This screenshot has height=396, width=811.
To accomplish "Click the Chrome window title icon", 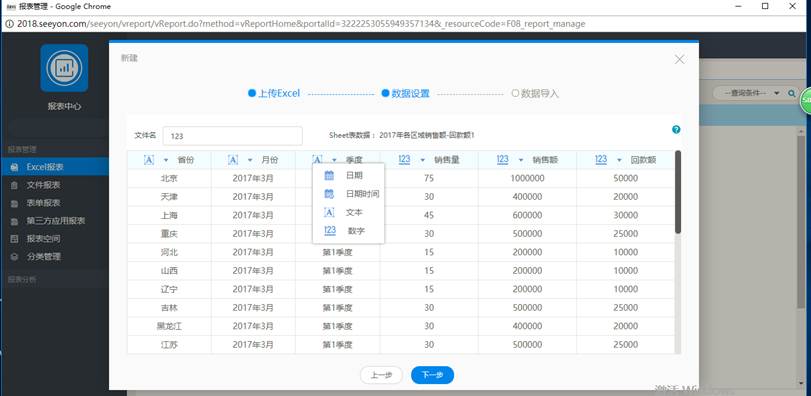I will [x=10, y=6].
